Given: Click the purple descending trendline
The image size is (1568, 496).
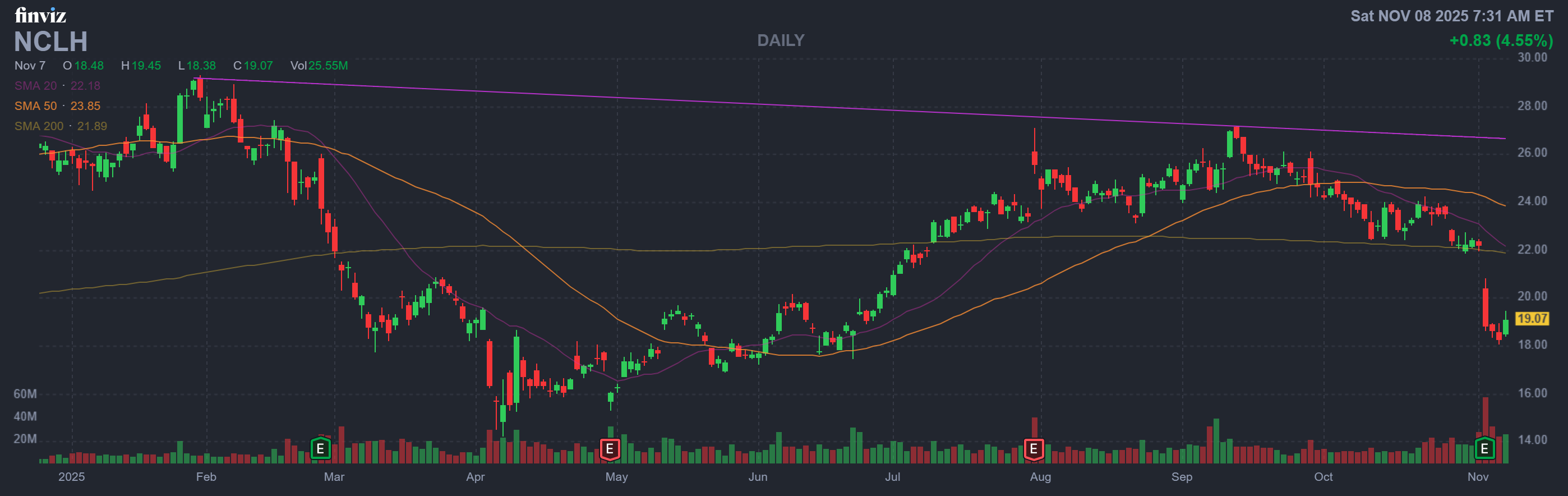Looking at the screenshot, I should click(x=852, y=108).
